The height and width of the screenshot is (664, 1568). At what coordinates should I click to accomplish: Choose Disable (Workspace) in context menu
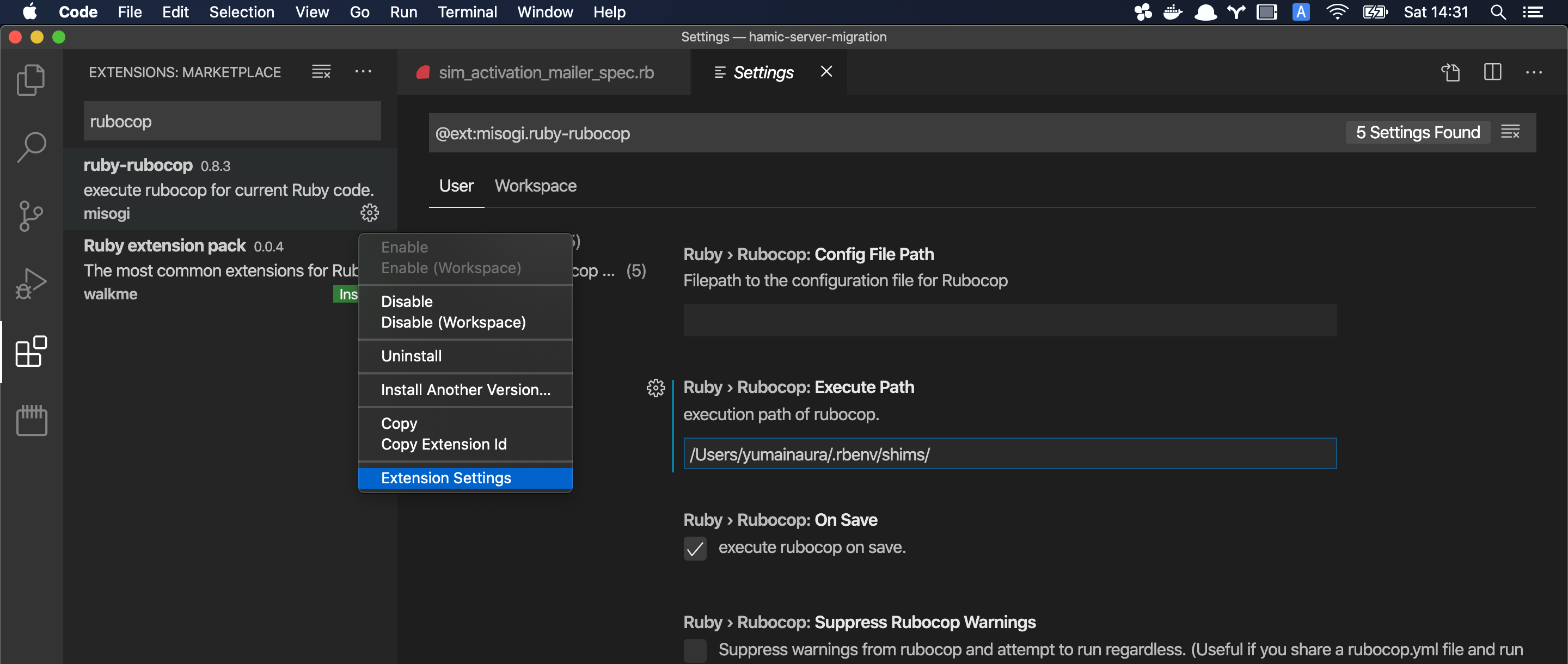coord(465,322)
